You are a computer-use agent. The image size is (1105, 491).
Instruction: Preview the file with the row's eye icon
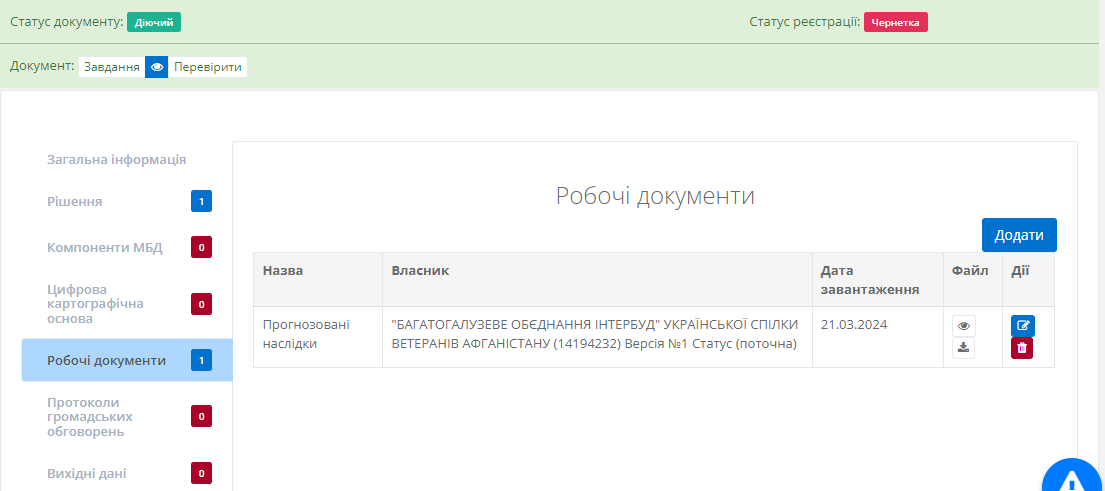(964, 326)
